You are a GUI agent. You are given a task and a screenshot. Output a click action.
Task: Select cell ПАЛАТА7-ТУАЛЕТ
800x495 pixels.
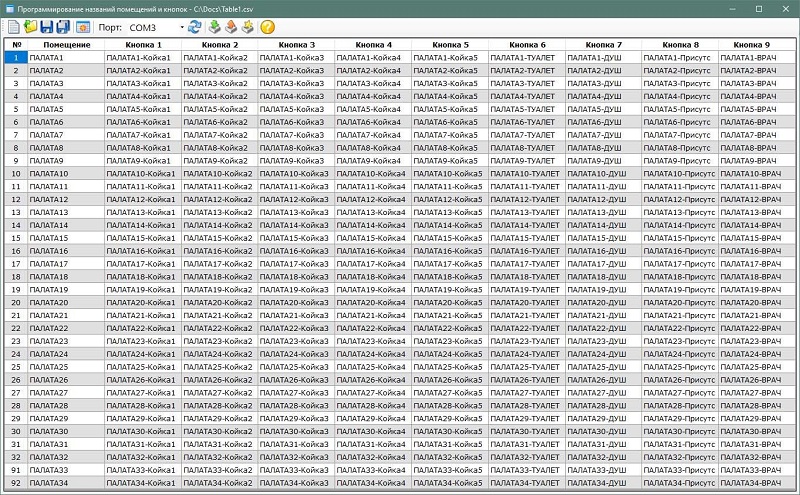[x=527, y=135]
